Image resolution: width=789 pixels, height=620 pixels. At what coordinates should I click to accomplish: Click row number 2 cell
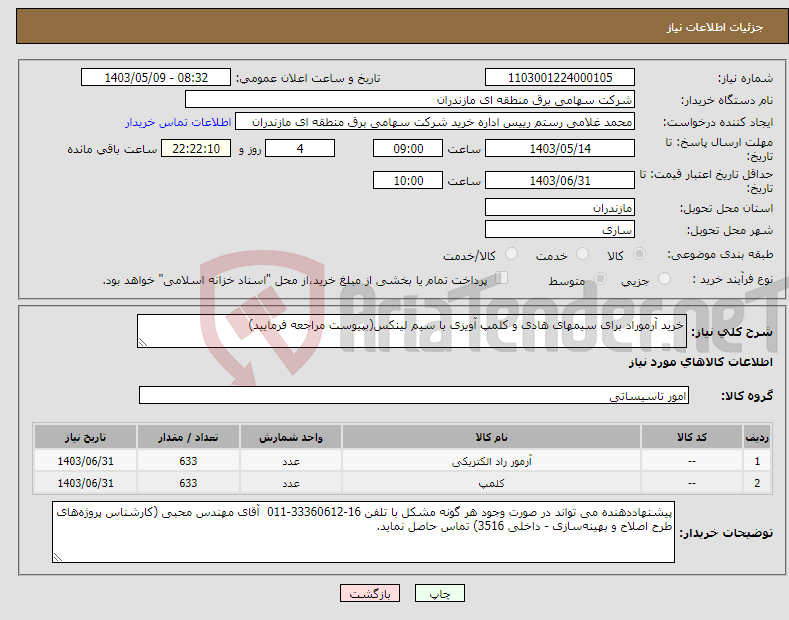[757, 483]
